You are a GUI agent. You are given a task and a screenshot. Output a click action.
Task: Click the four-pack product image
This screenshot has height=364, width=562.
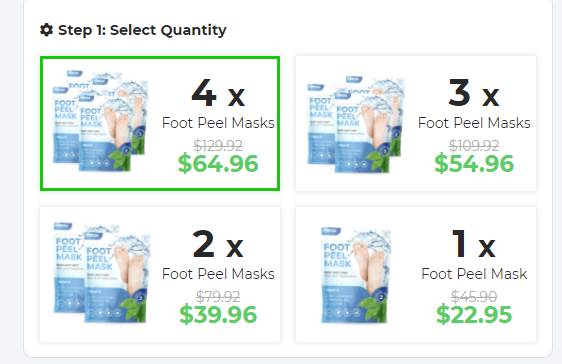(101, 121)
